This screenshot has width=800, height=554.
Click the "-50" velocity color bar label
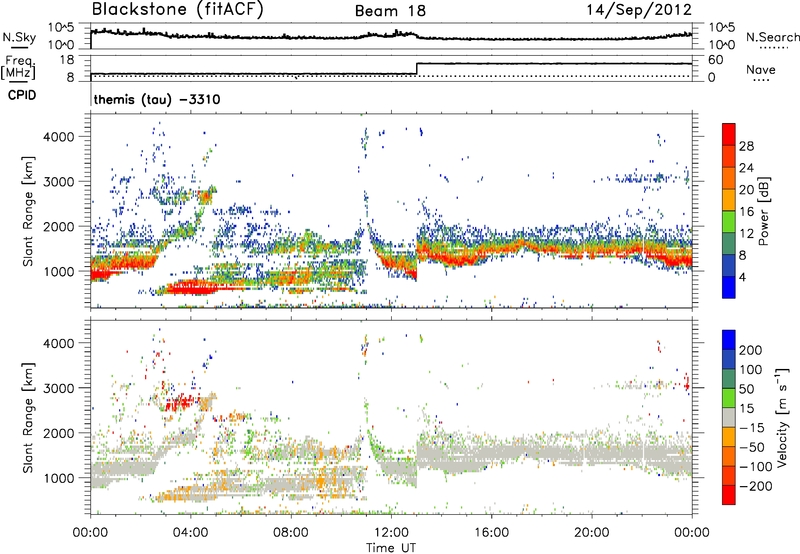coord(752,447)
